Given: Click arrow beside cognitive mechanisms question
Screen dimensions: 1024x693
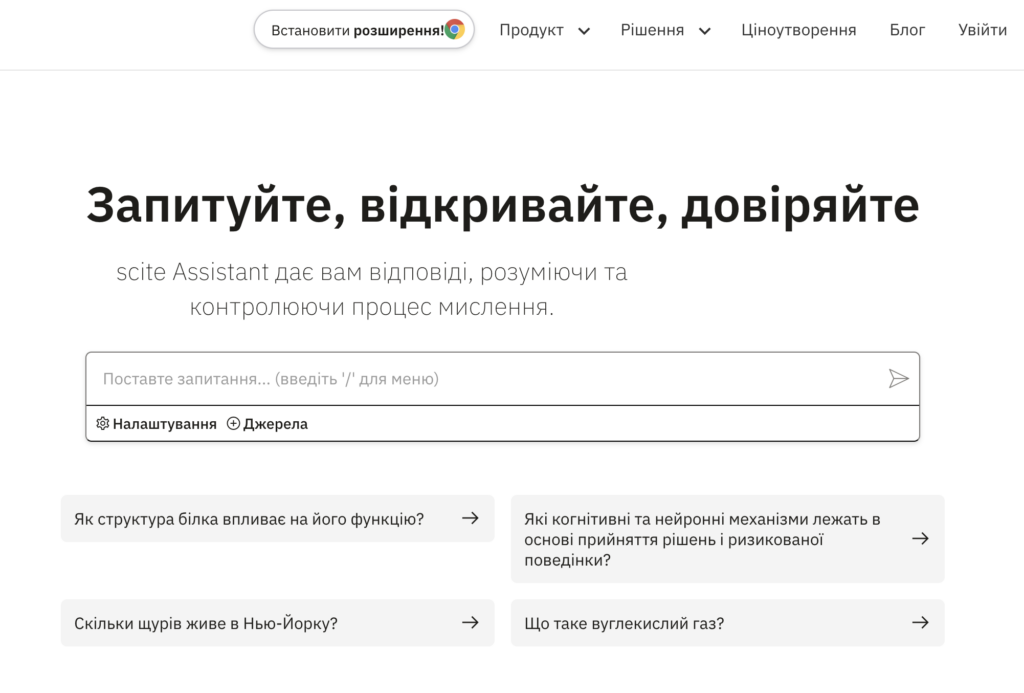Looking at the screenshot, I should pyautogui.click(x=920, y=539).
